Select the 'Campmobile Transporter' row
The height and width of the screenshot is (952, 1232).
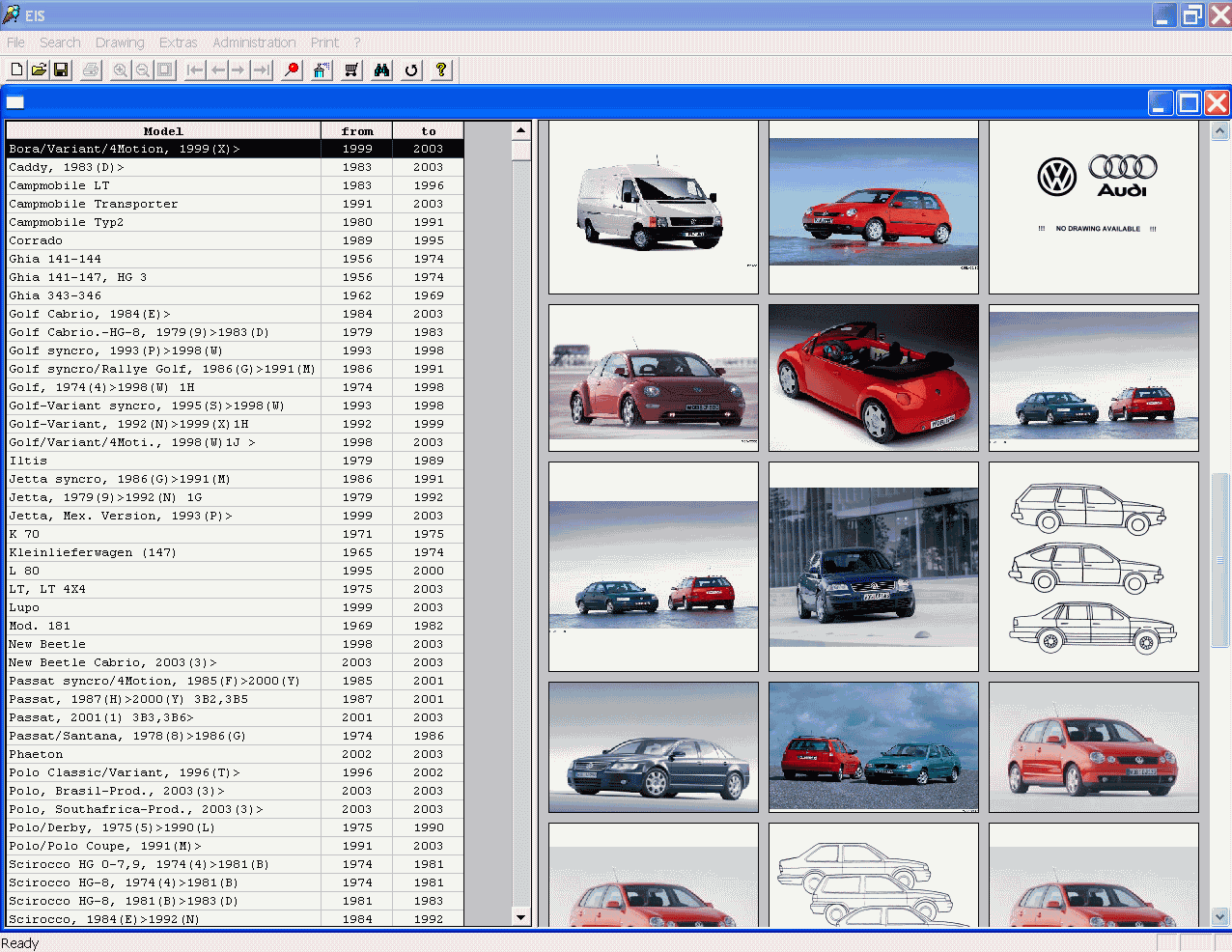(x=235, y=204)
